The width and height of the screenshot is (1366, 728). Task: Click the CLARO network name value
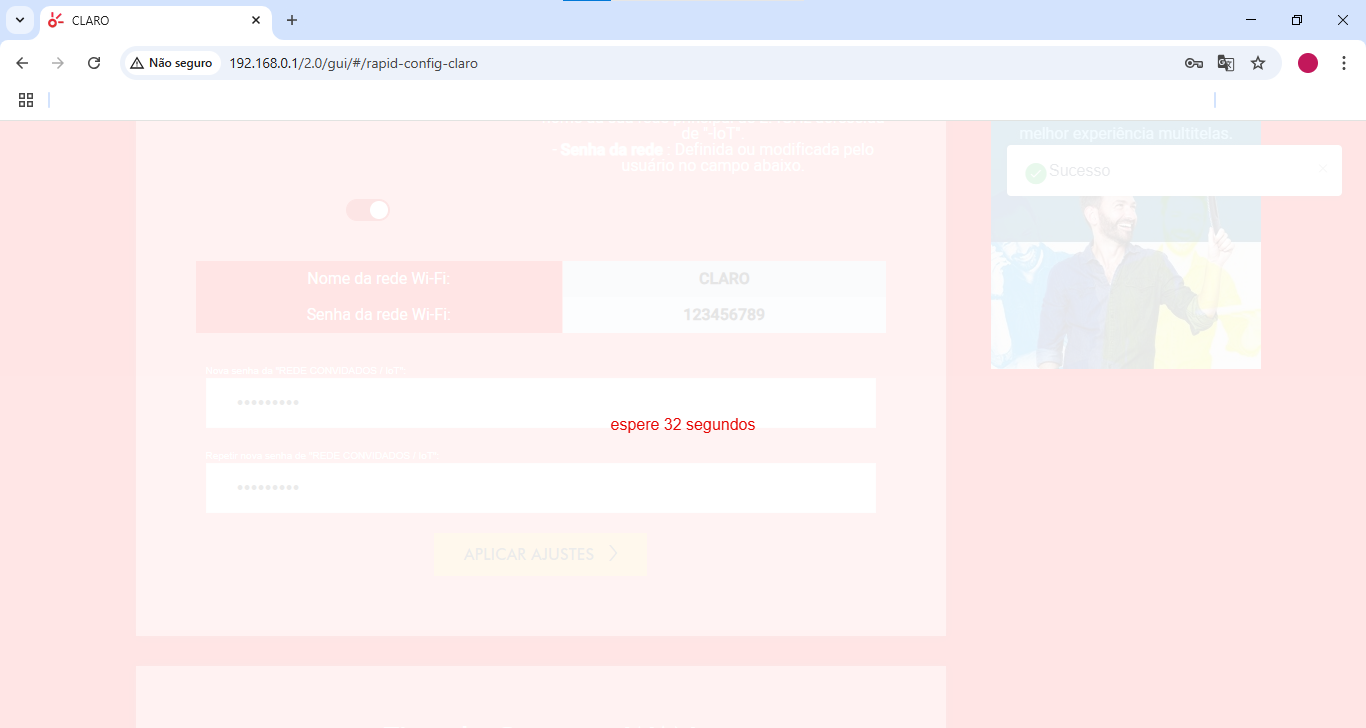[724, 279]
